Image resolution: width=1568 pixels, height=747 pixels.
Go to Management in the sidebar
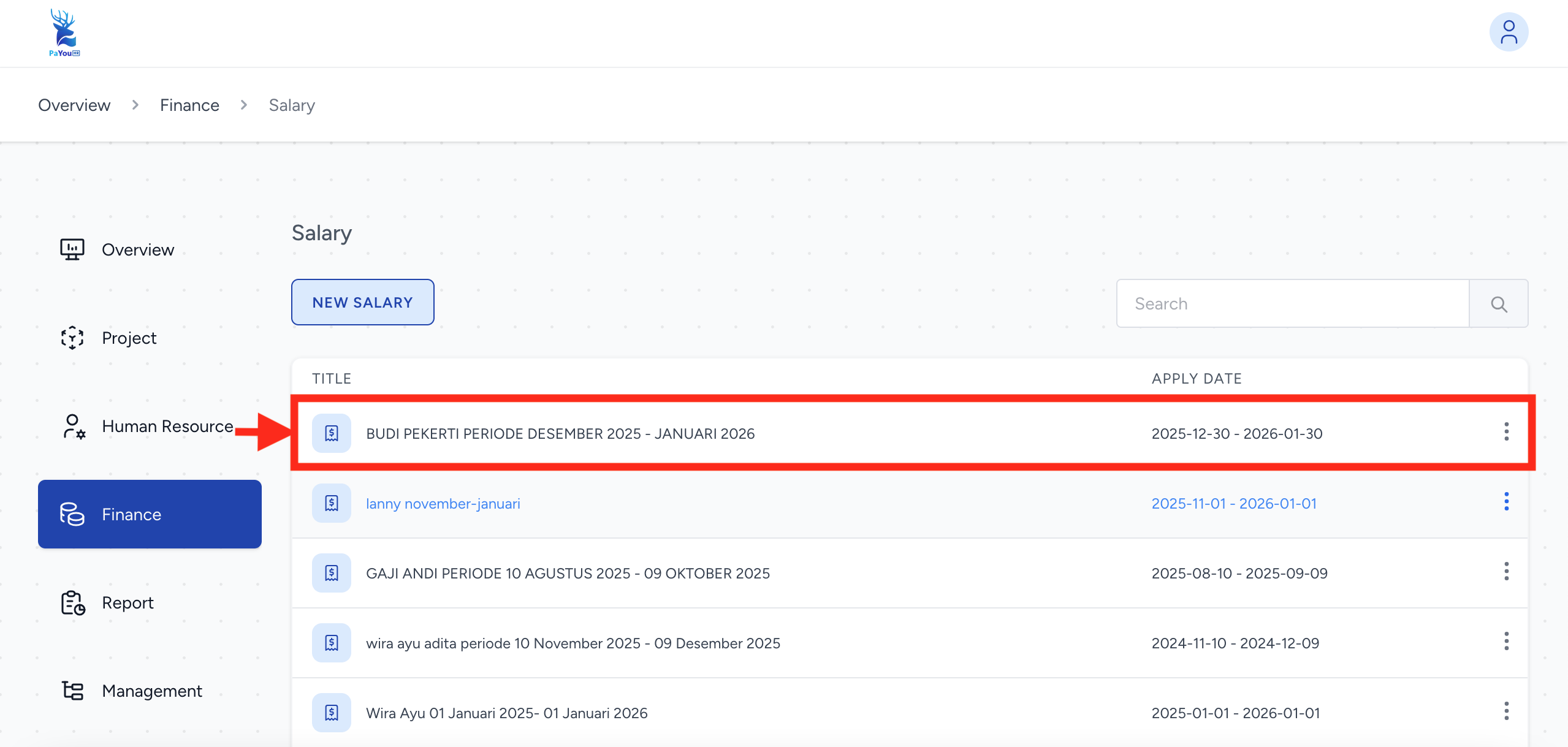[151, 691]
